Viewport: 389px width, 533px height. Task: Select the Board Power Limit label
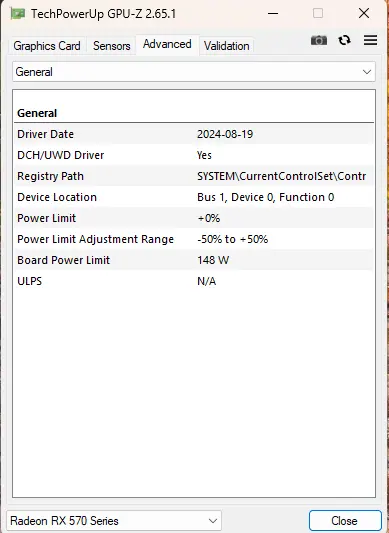tap(64, 260)
